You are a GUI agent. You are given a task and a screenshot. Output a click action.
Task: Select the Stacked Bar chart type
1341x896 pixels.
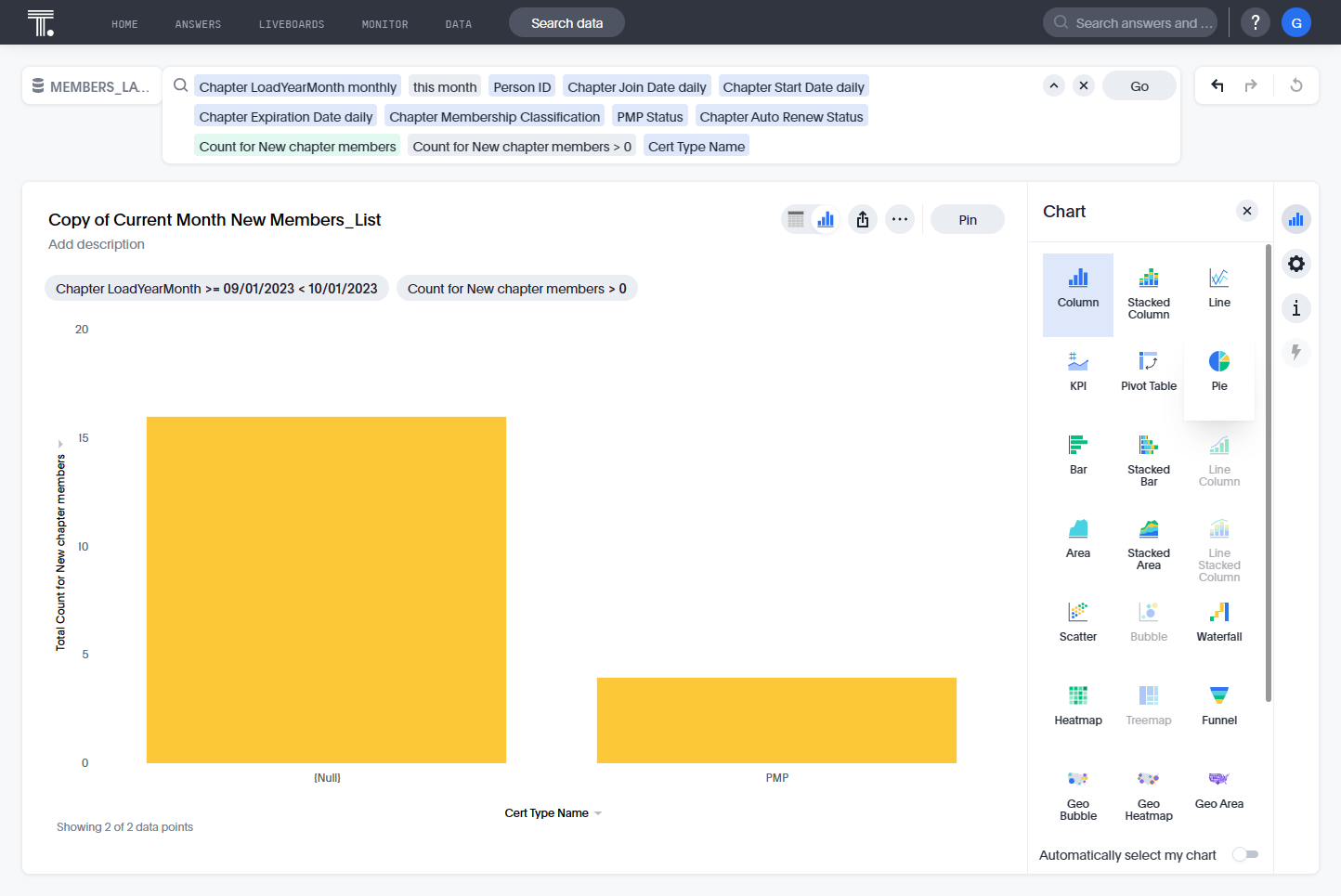pos(1148,461)
